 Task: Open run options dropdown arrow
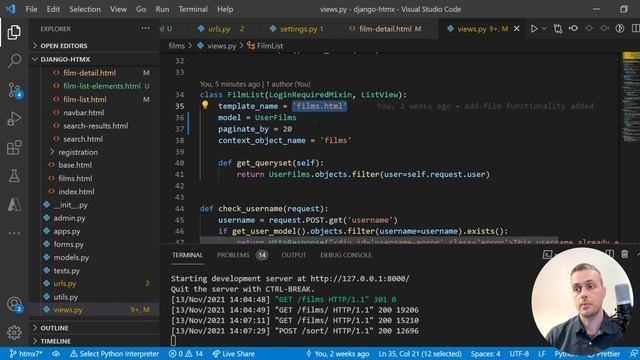click(x=544, y=29)
